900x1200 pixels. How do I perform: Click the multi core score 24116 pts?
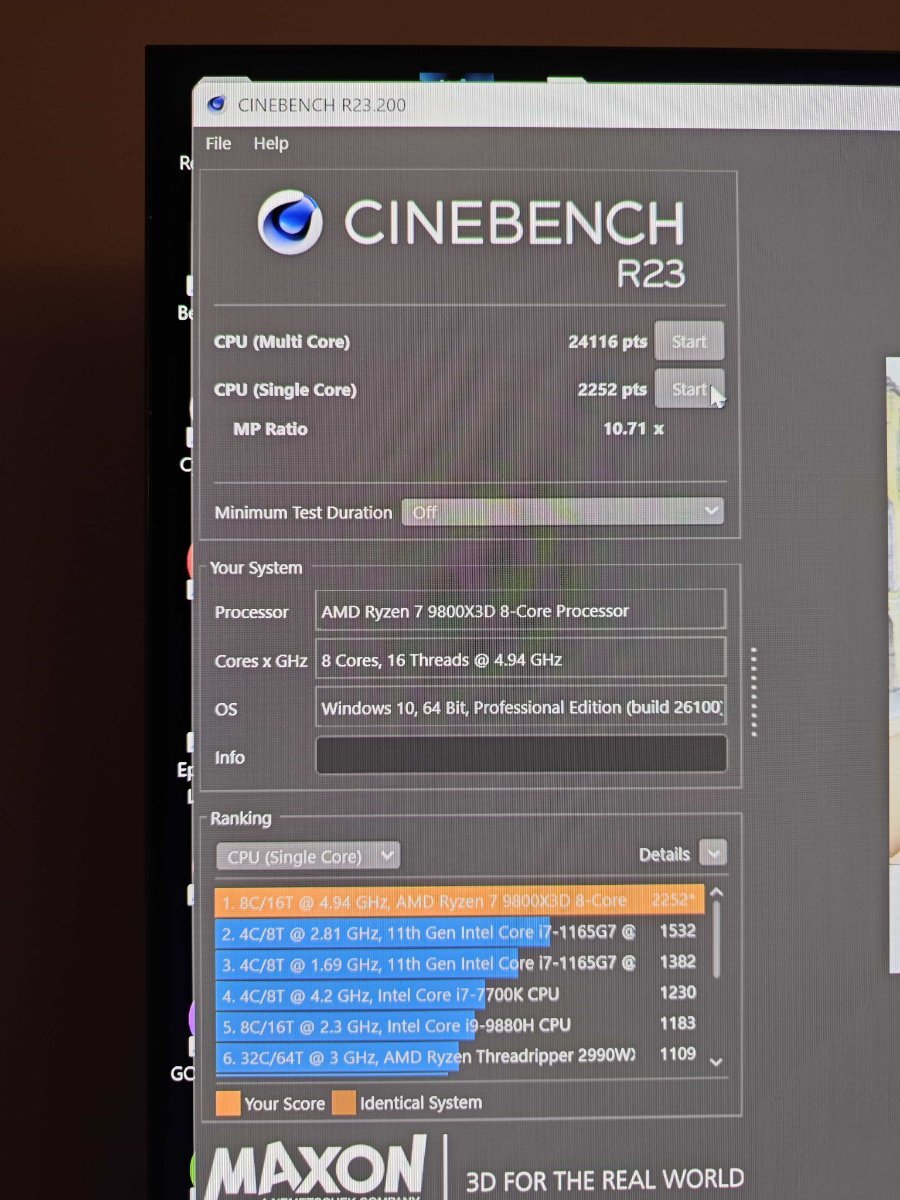pos(607,342)
